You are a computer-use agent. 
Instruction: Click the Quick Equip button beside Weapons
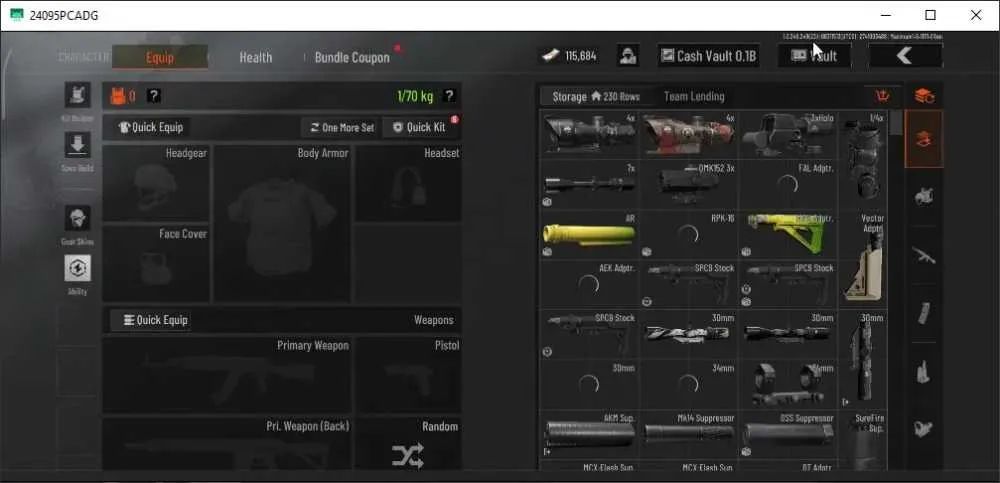tap(156, 320)
